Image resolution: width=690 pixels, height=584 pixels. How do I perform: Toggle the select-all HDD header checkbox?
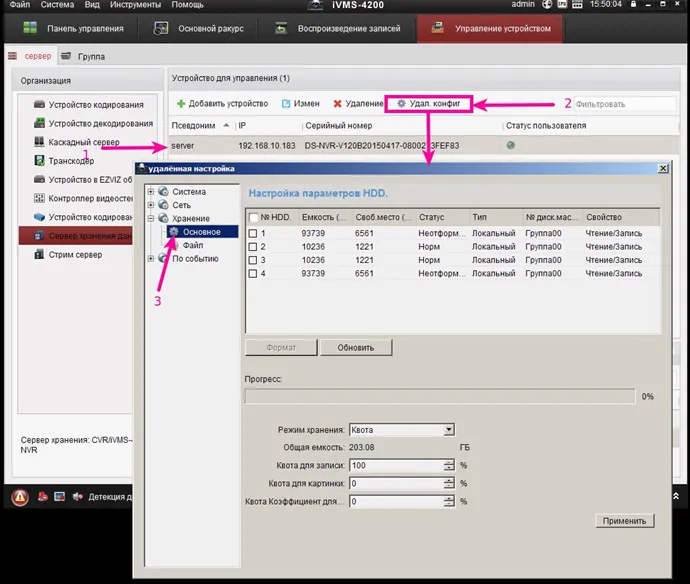[253, 216]
